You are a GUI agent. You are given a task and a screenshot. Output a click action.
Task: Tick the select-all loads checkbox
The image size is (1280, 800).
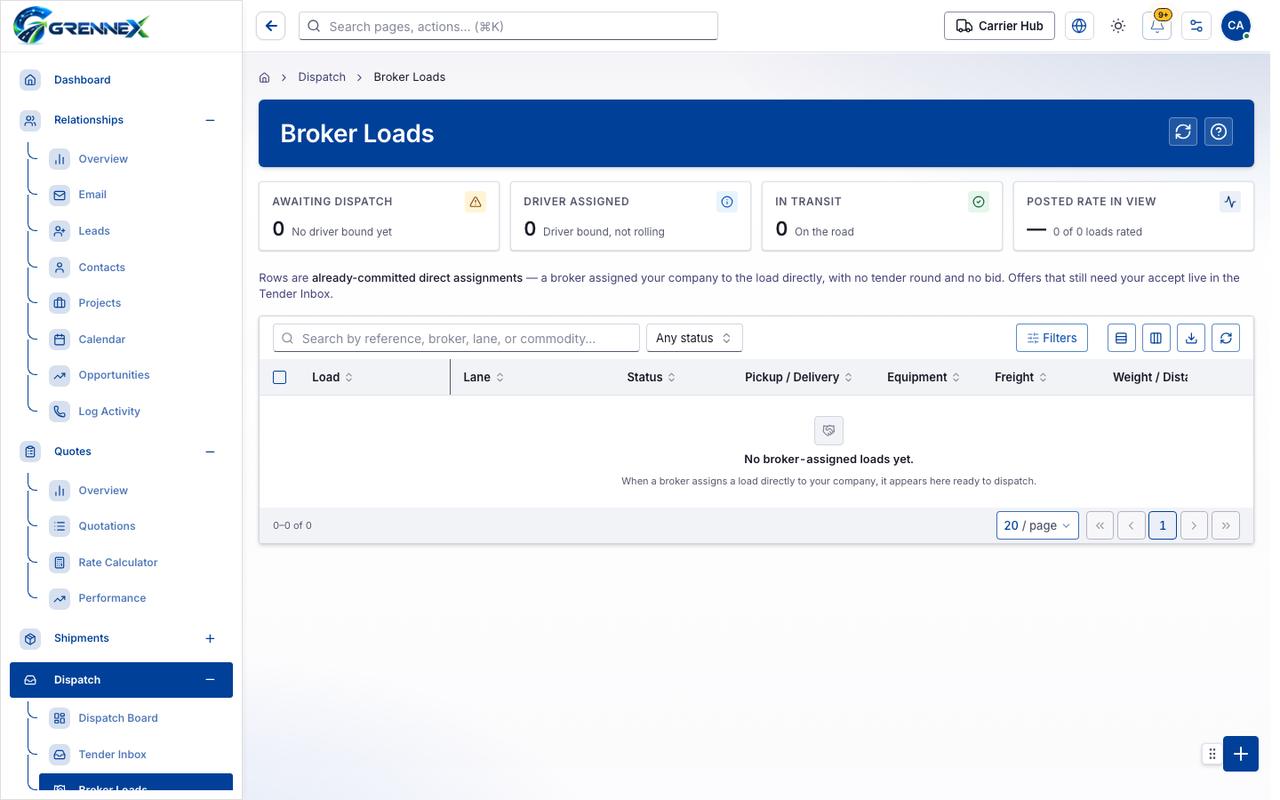click(280, 377)
